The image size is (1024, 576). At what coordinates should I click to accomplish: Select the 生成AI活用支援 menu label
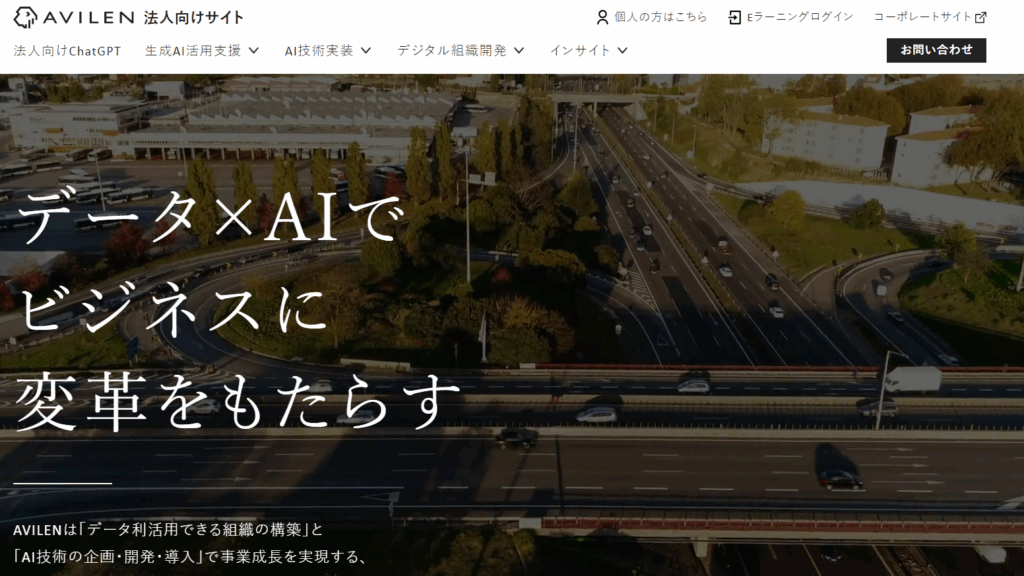coord(193,50)
